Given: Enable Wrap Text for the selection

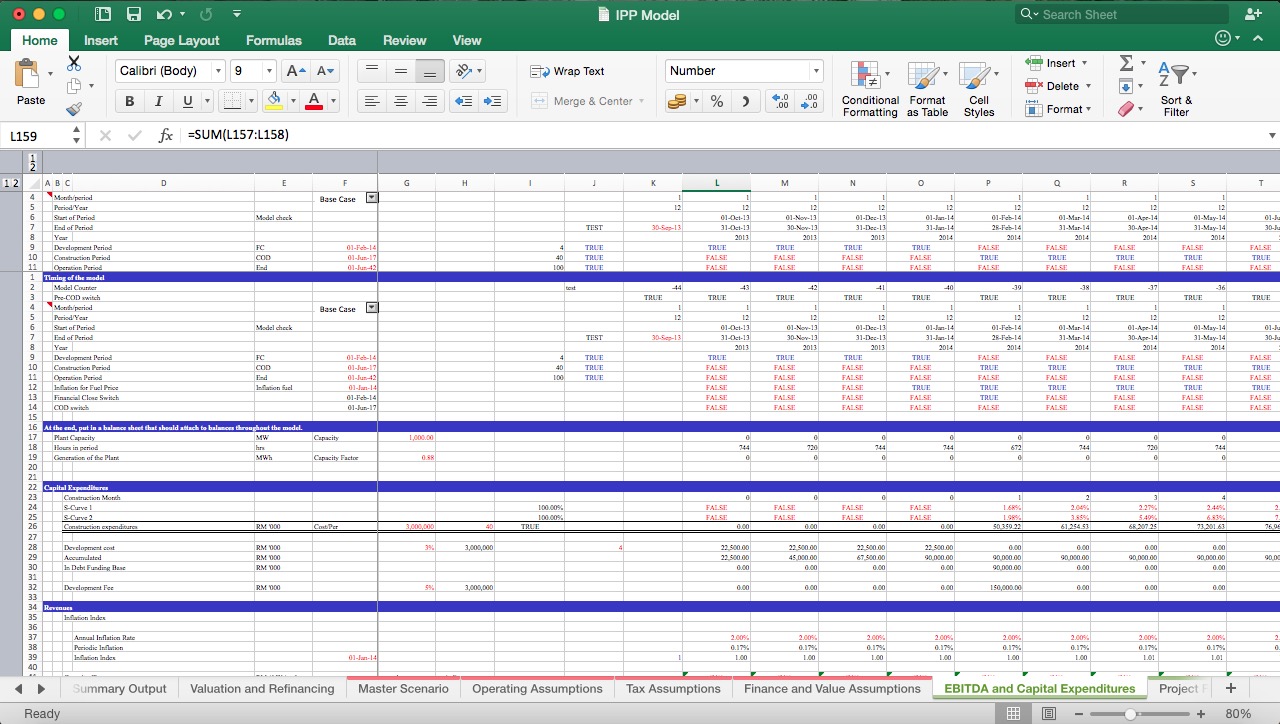Looking at the screenshot, I should (x=566, y=71).
